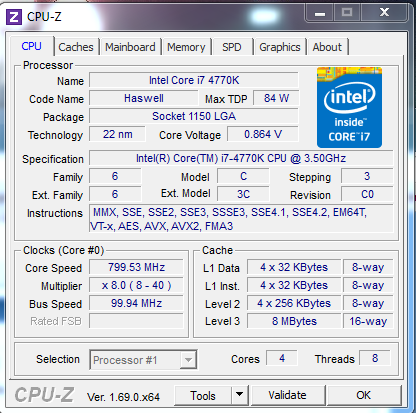
Task: Click the Haswell code name value
Action: (144, 98)
